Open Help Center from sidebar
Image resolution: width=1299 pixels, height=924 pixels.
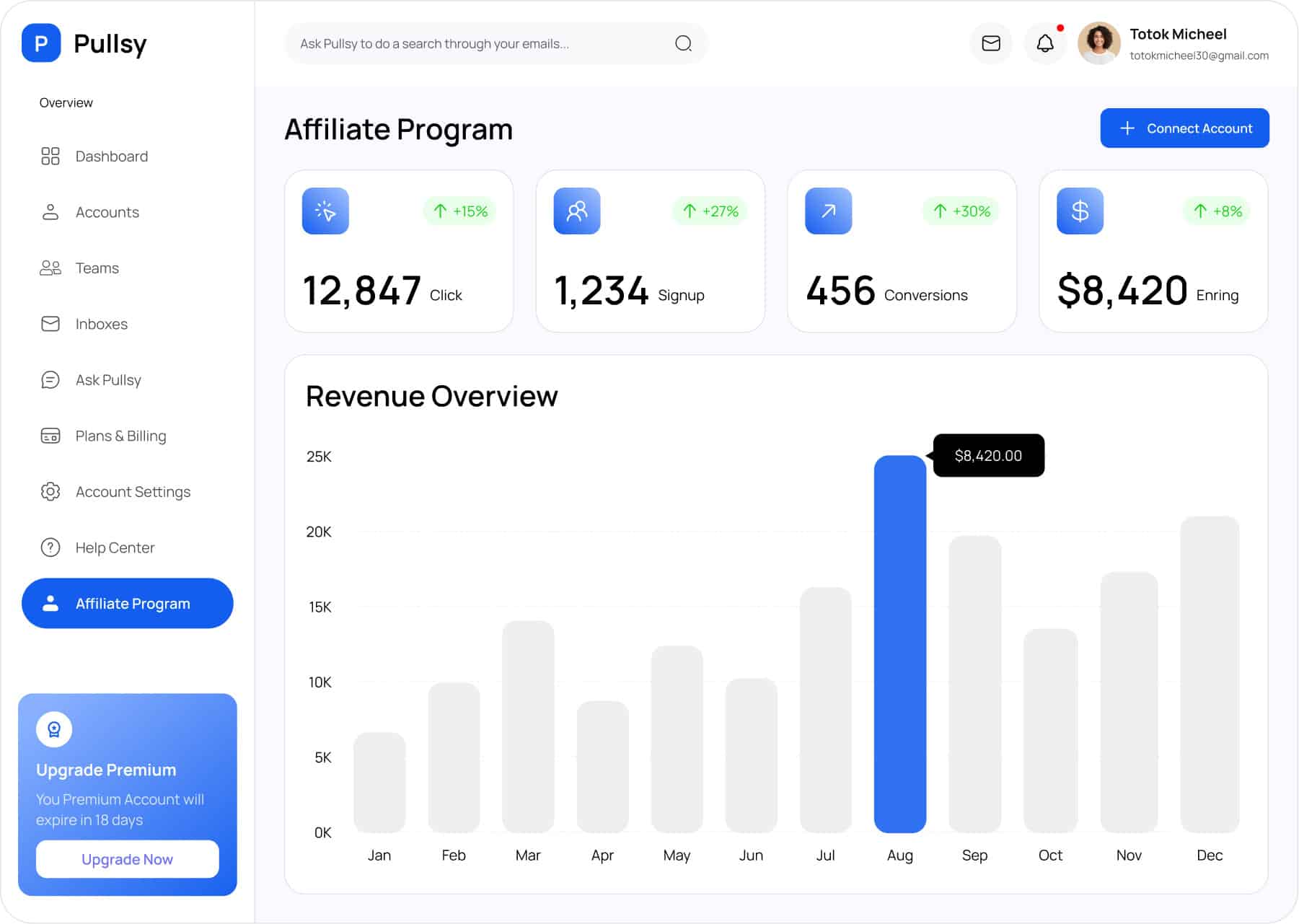tap(128, 547)
